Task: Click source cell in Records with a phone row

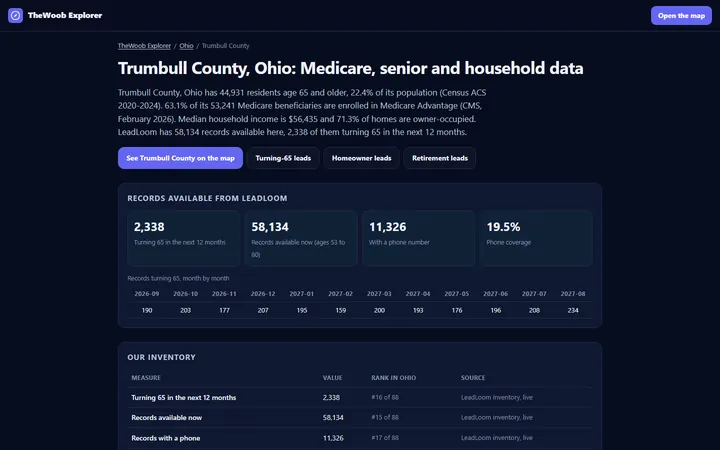Action: 497,438
